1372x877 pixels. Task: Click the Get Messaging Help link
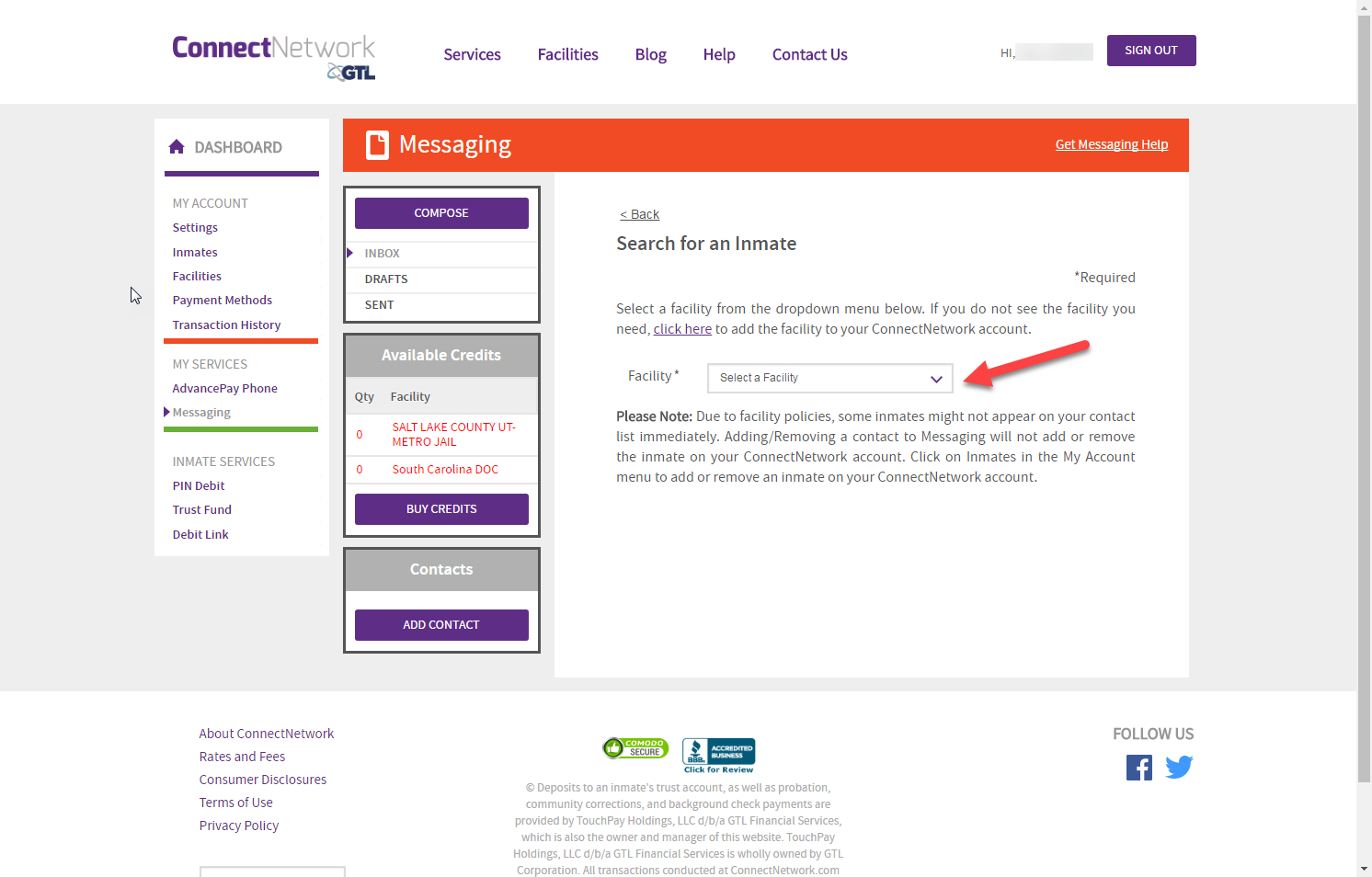click(x=1112, y=144)
